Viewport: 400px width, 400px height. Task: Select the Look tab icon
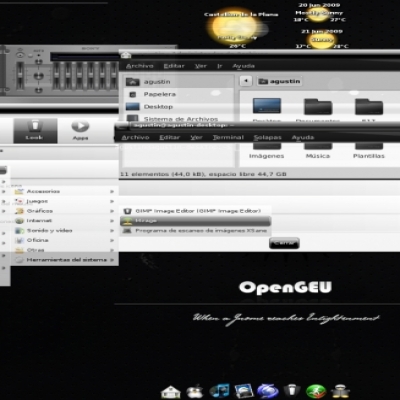coord(34,127)
